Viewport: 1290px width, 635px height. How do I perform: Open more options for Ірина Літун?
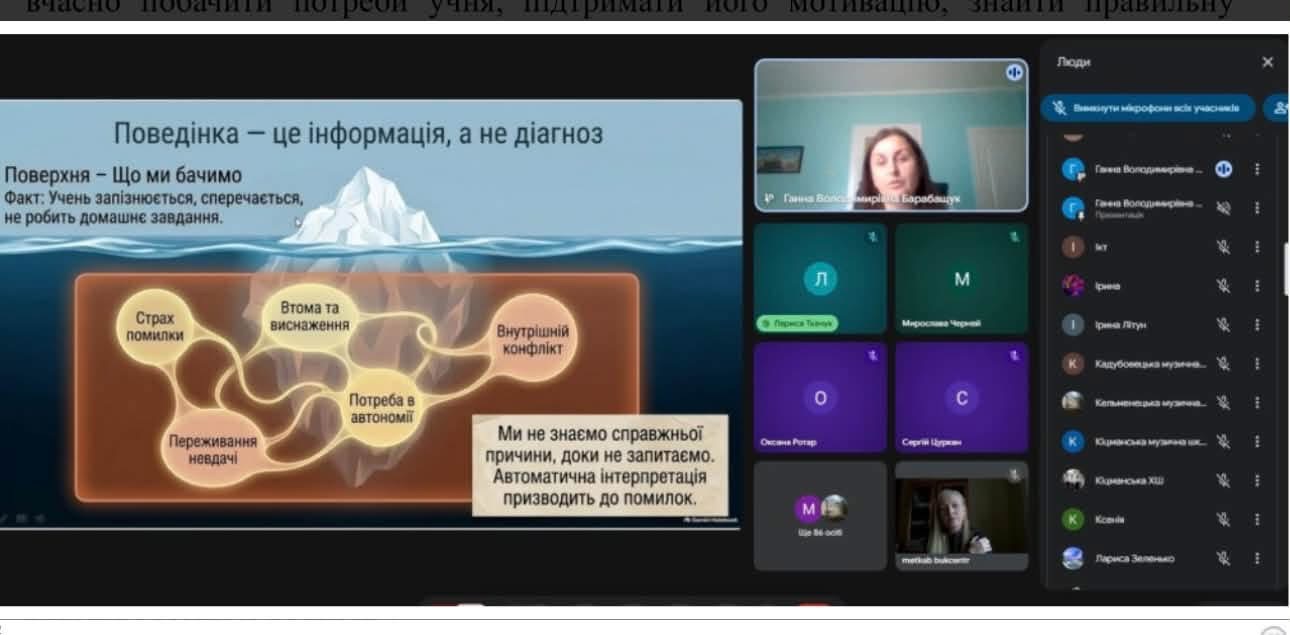[1257, 325]
